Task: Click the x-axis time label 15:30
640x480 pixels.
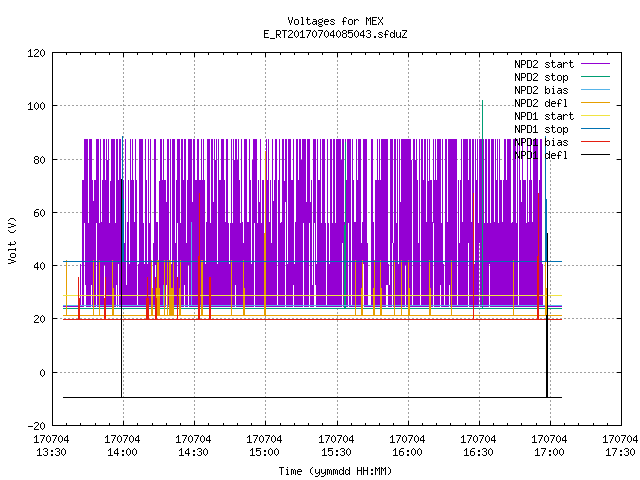Action: pyautogui.click(x=336, y=453)
